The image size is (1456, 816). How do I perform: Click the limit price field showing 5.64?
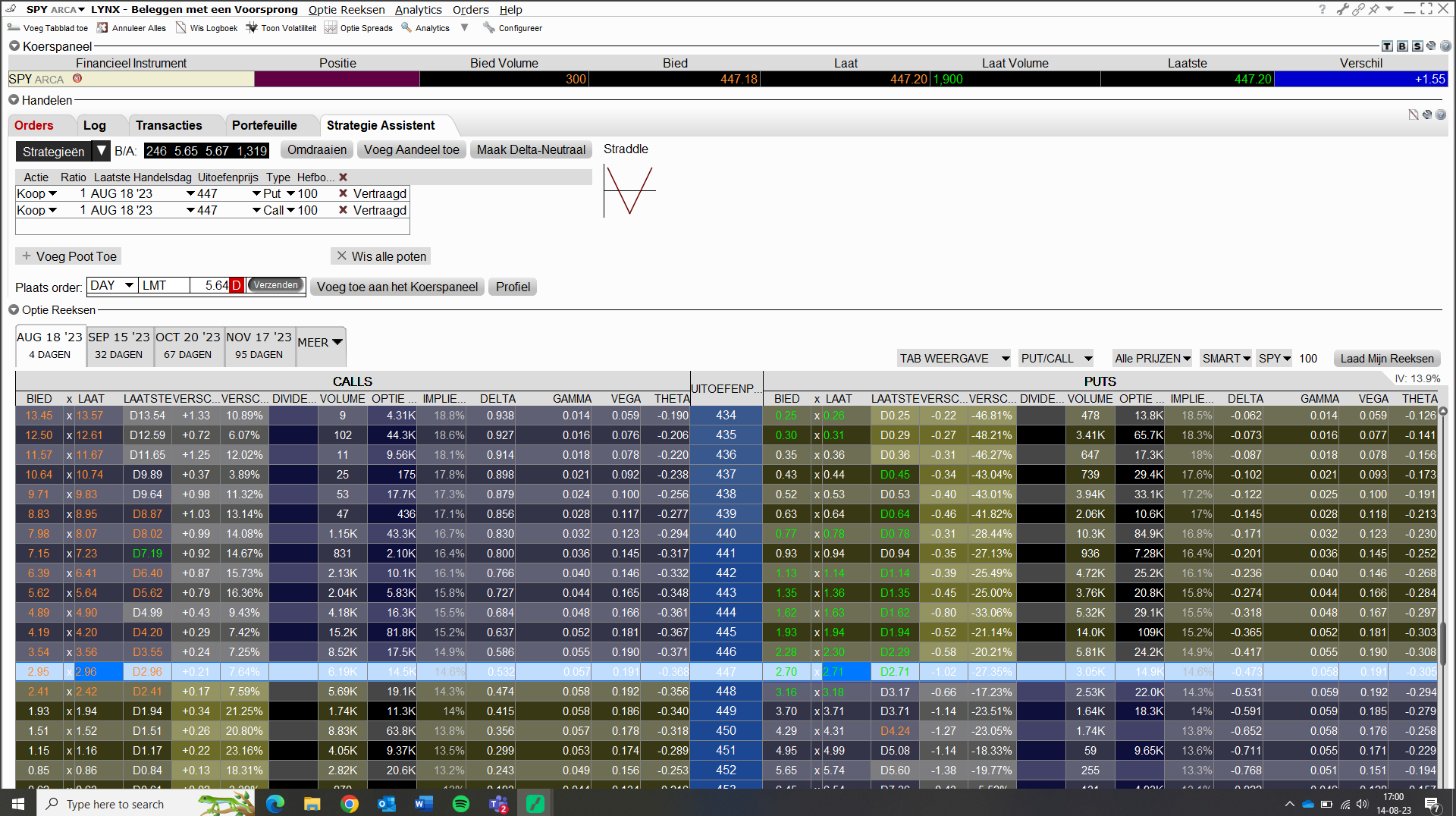210,285
